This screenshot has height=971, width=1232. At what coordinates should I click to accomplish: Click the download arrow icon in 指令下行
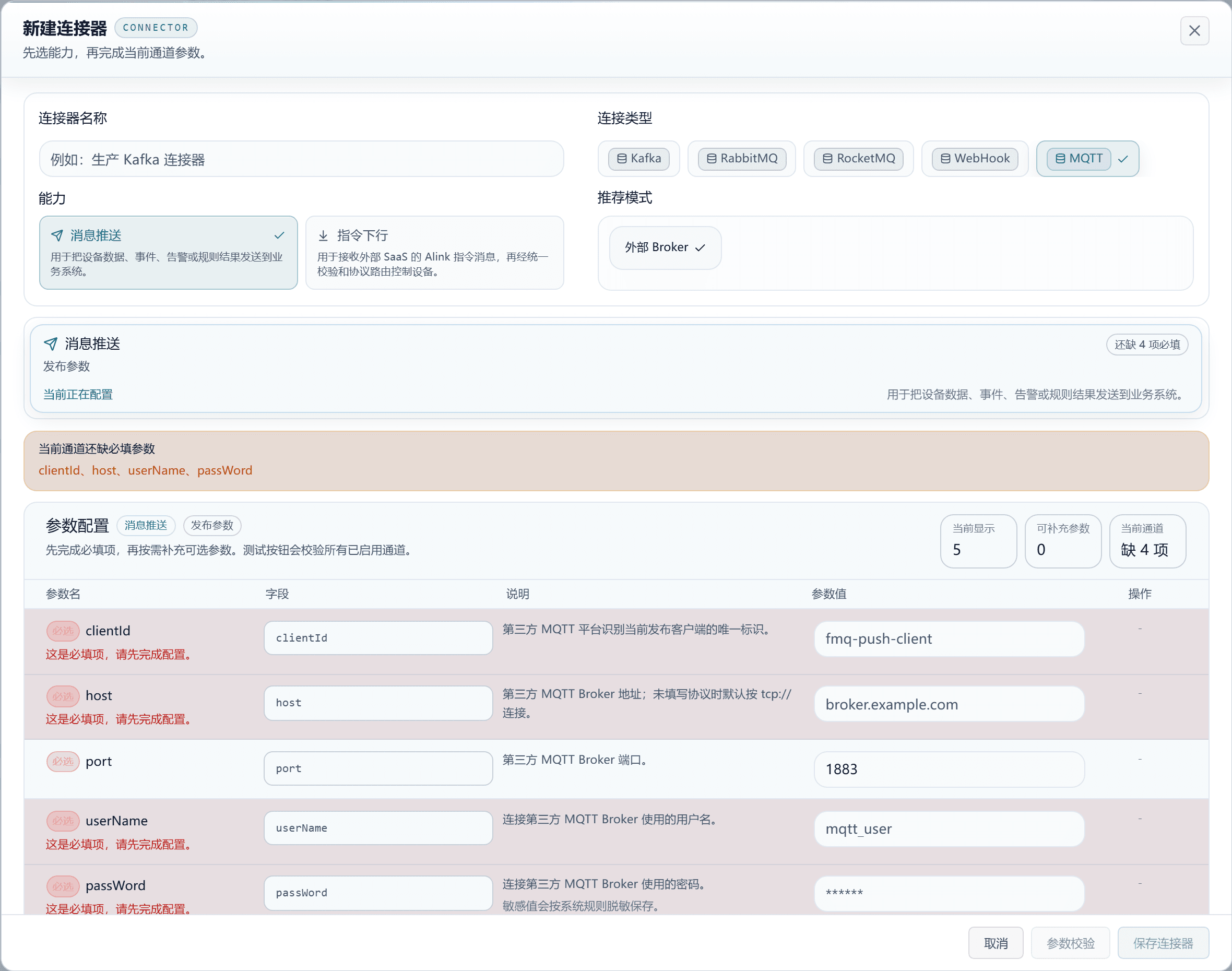click(323, 235)
